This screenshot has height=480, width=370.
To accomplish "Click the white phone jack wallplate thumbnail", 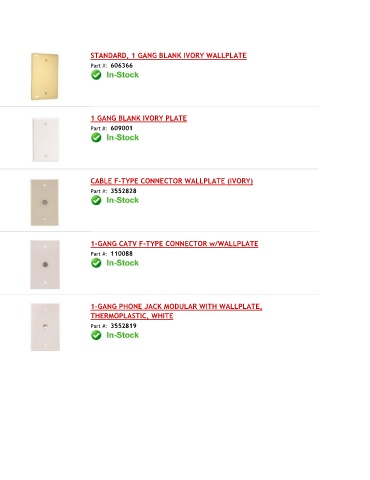I will [x=45, y=327].
